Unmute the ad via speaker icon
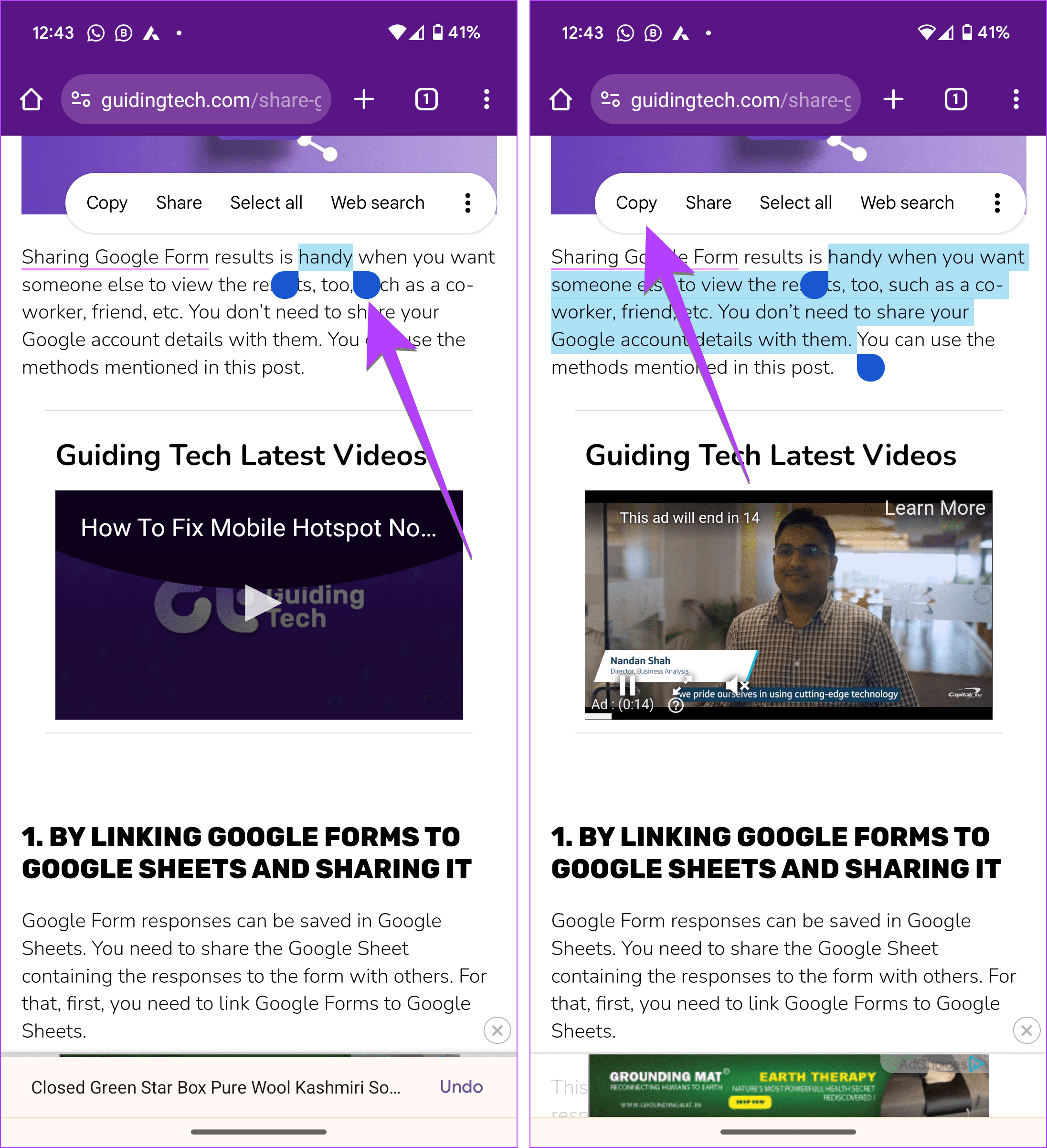 click(x=737, y=685)
